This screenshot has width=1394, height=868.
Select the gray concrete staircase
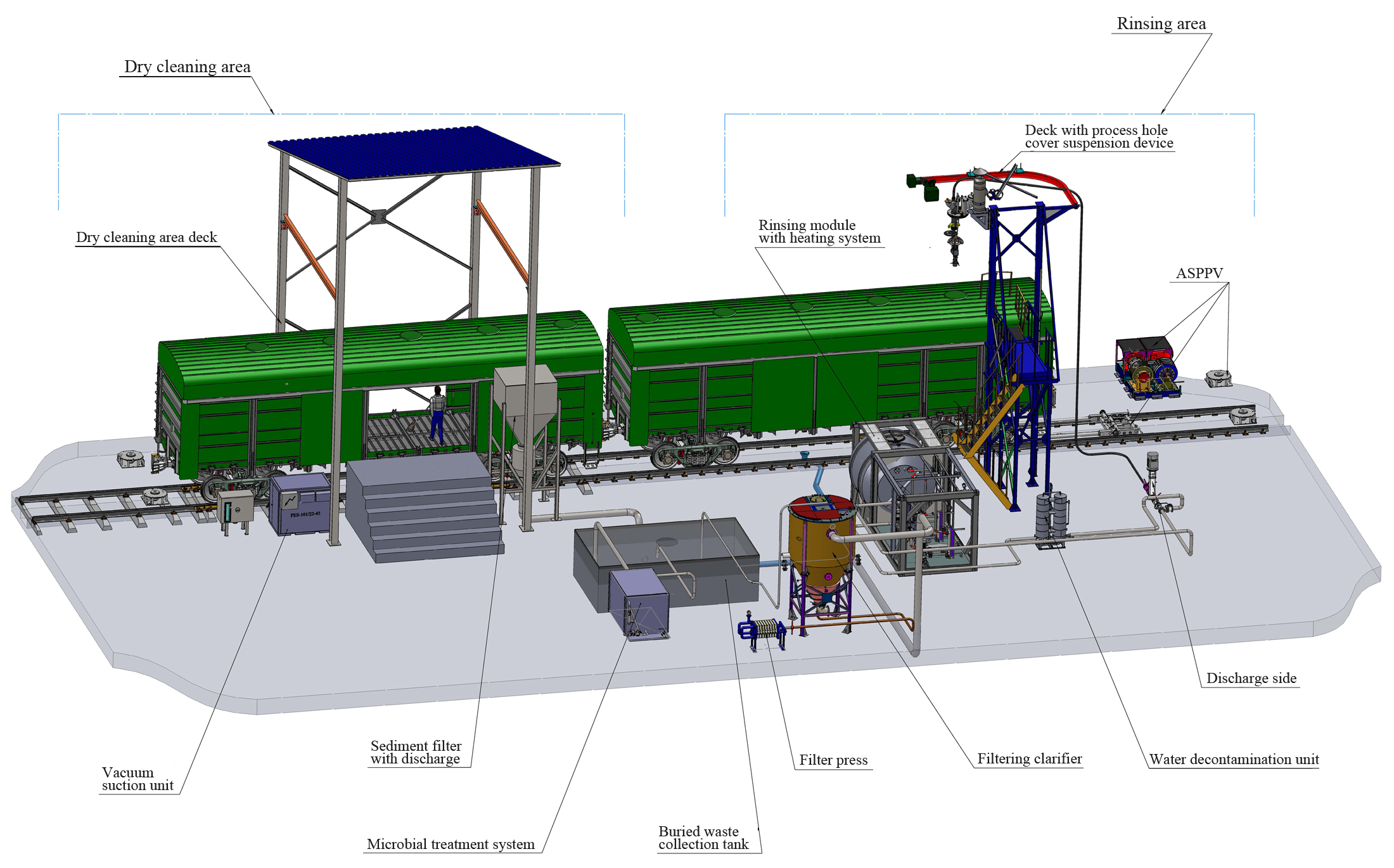click(x=425, y=507)
